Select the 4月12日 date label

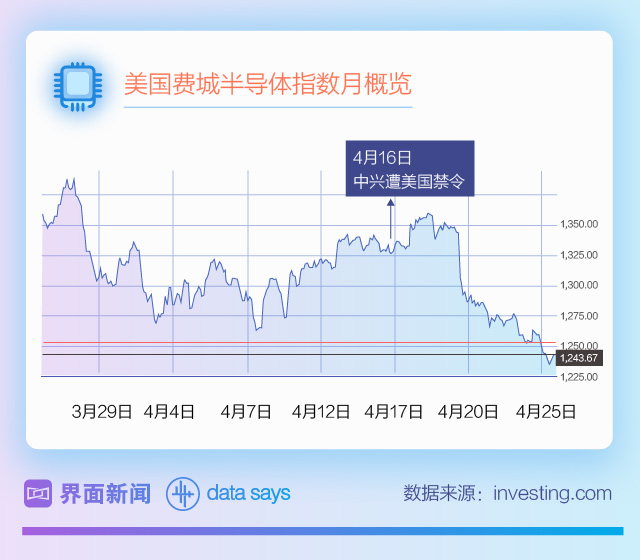pyautogui.click(x=321, y=411)
